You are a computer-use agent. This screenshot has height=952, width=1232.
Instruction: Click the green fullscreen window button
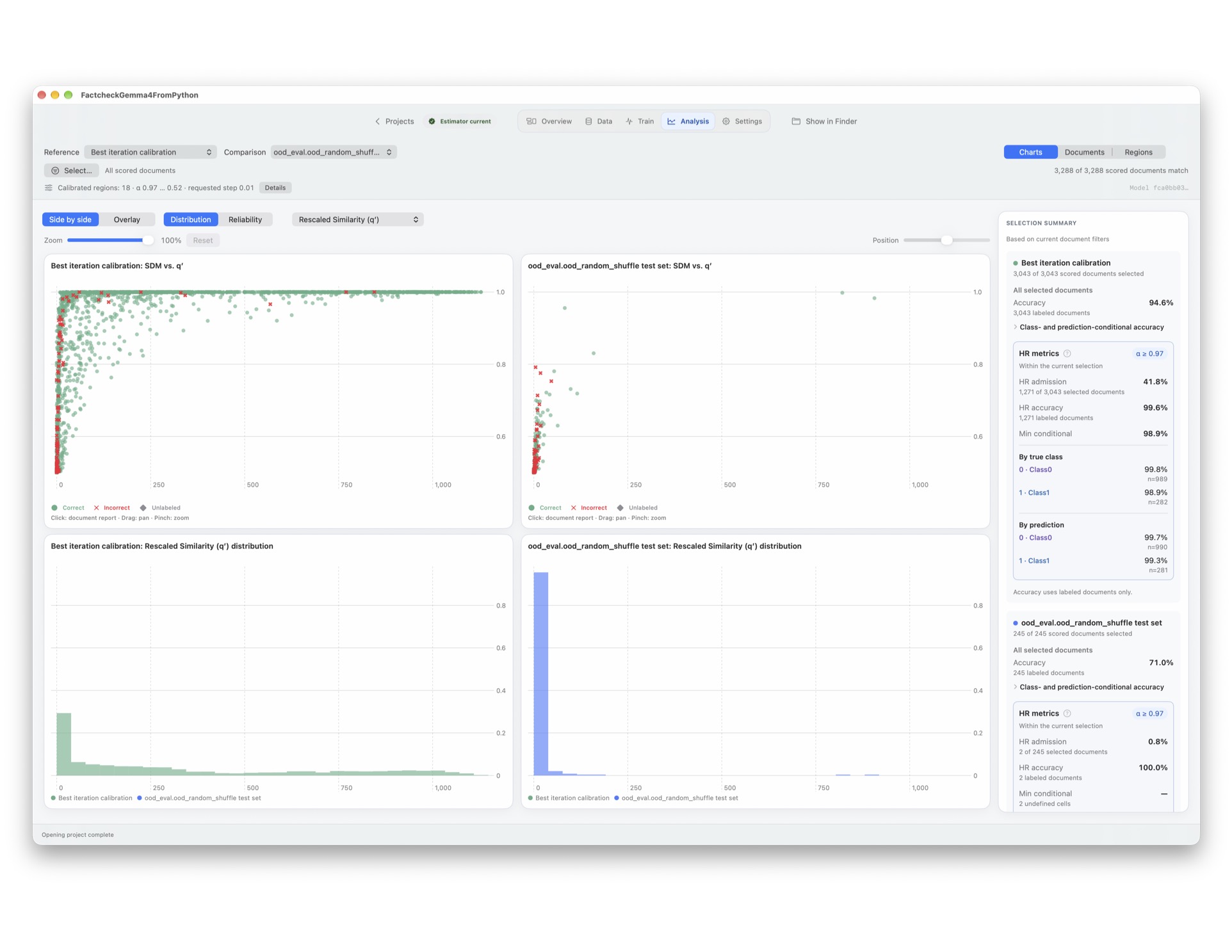point(69,95)
